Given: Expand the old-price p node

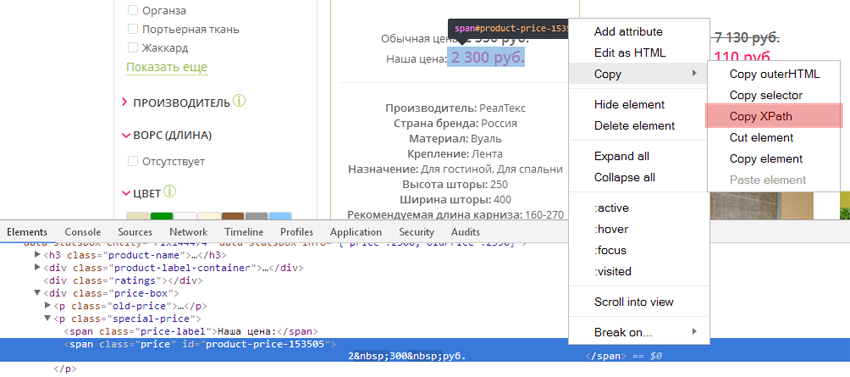Looking at the screenshot, I should [48, 305].
